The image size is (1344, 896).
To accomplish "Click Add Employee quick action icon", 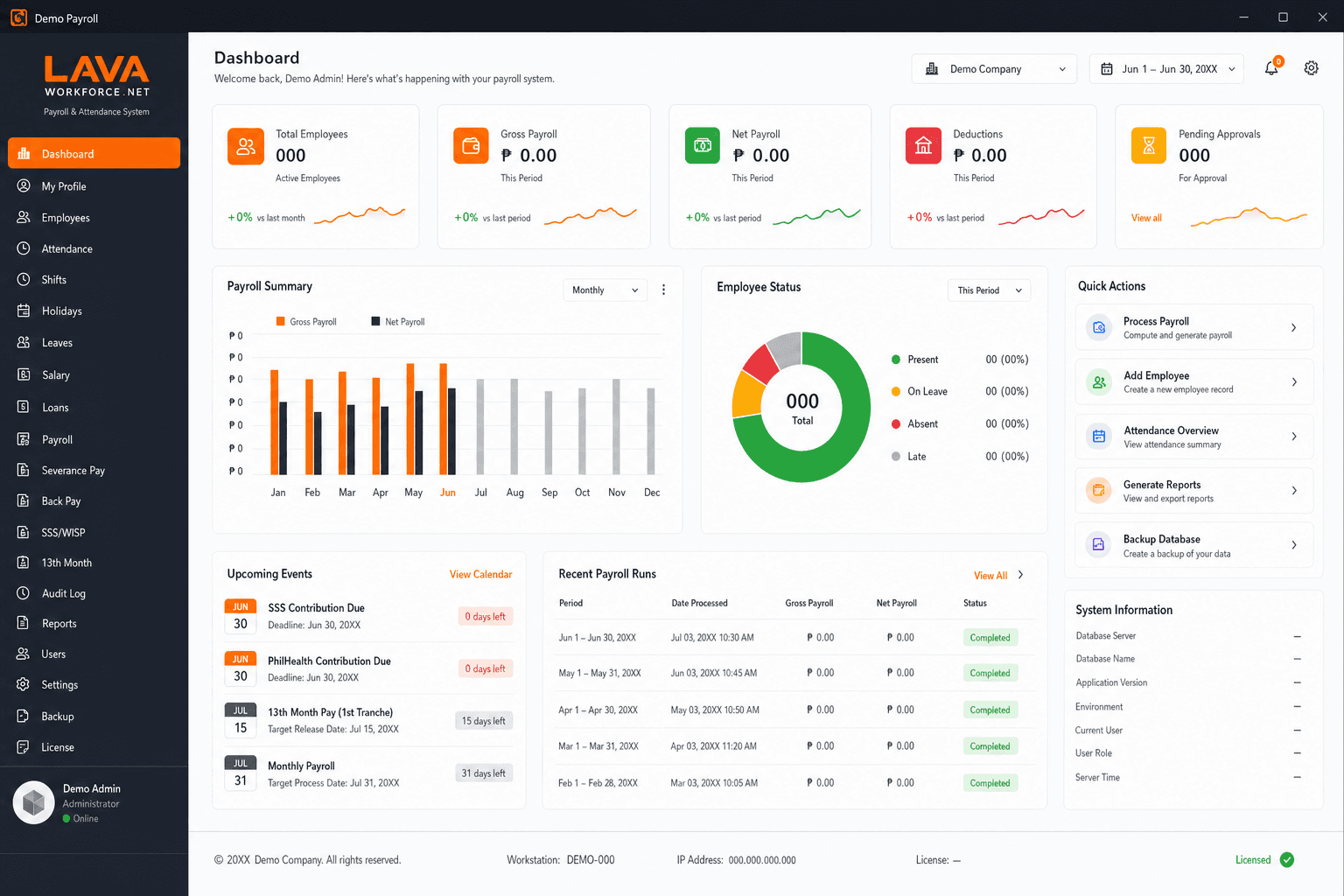I will pyautogui.click(x=1099, y=381).
